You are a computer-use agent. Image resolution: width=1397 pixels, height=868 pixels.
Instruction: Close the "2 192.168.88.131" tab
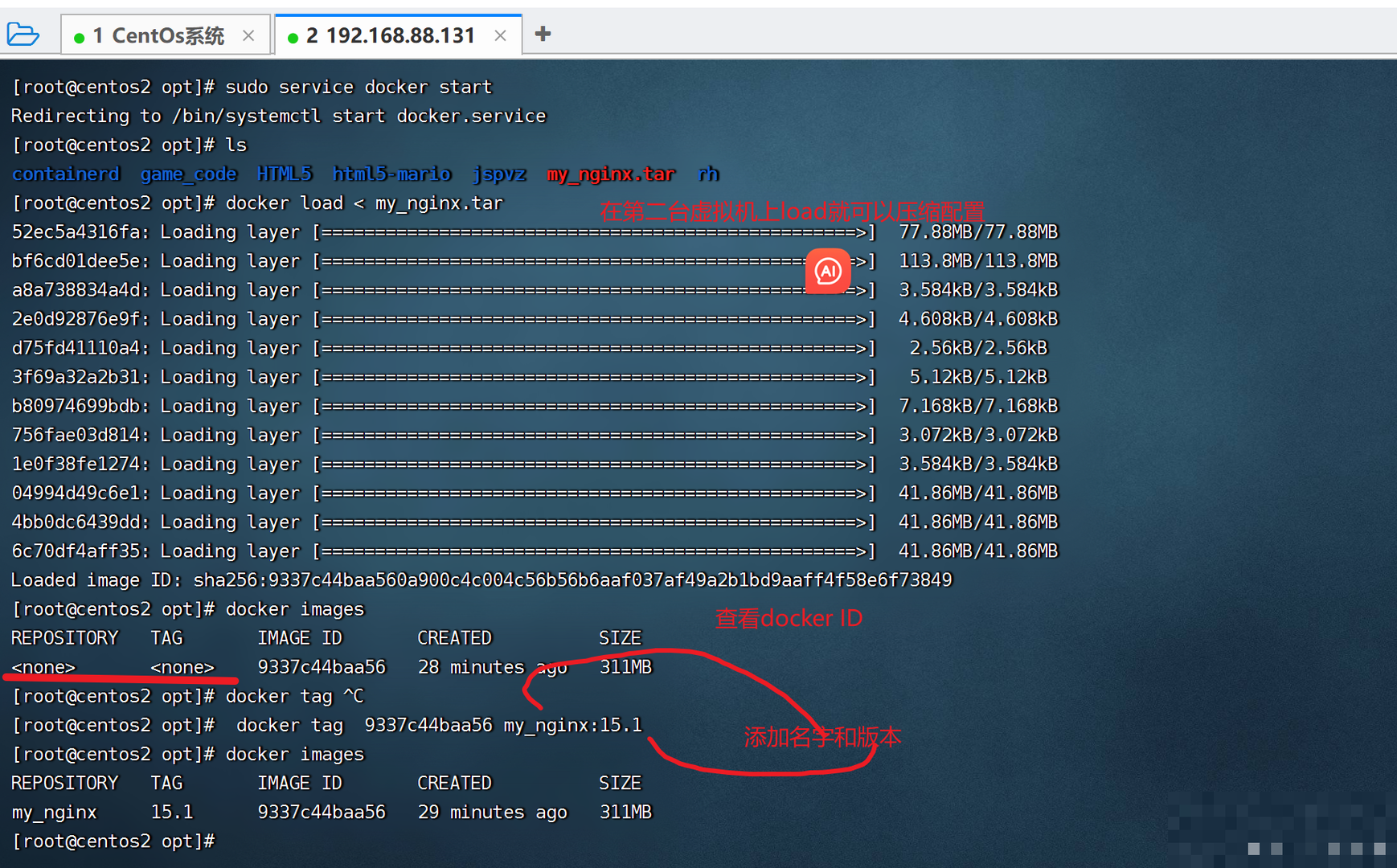point(500,35)
